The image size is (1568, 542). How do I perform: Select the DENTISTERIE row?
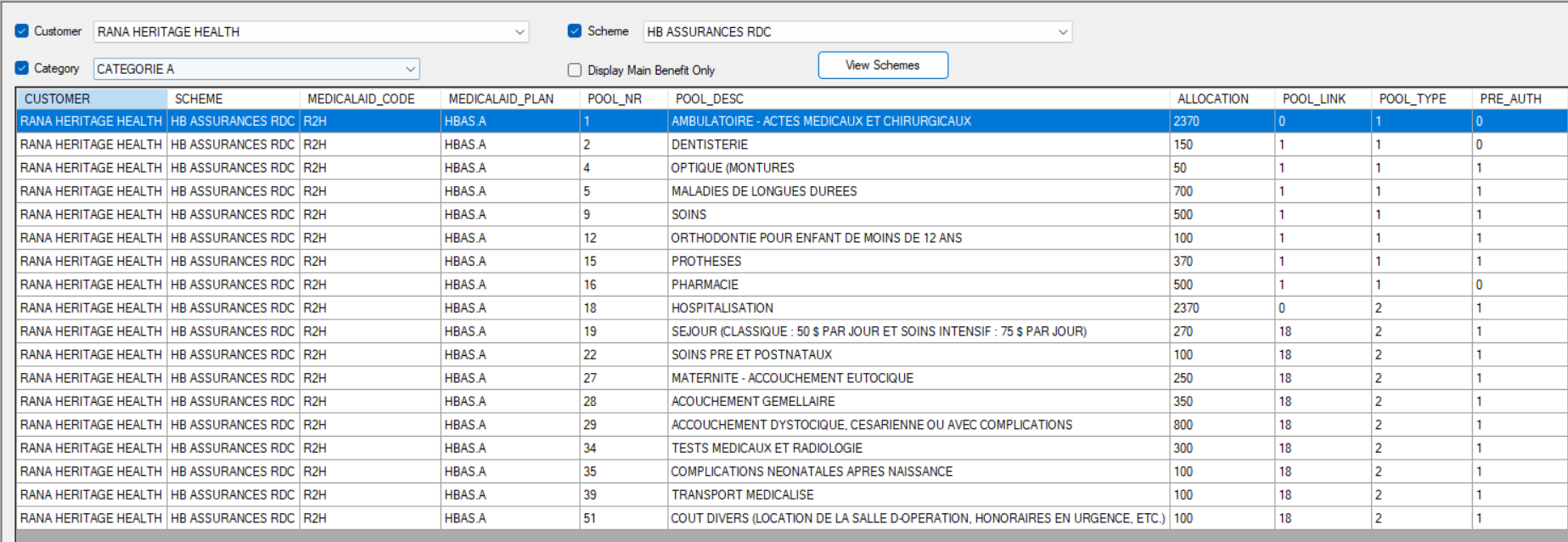point(710,145)
